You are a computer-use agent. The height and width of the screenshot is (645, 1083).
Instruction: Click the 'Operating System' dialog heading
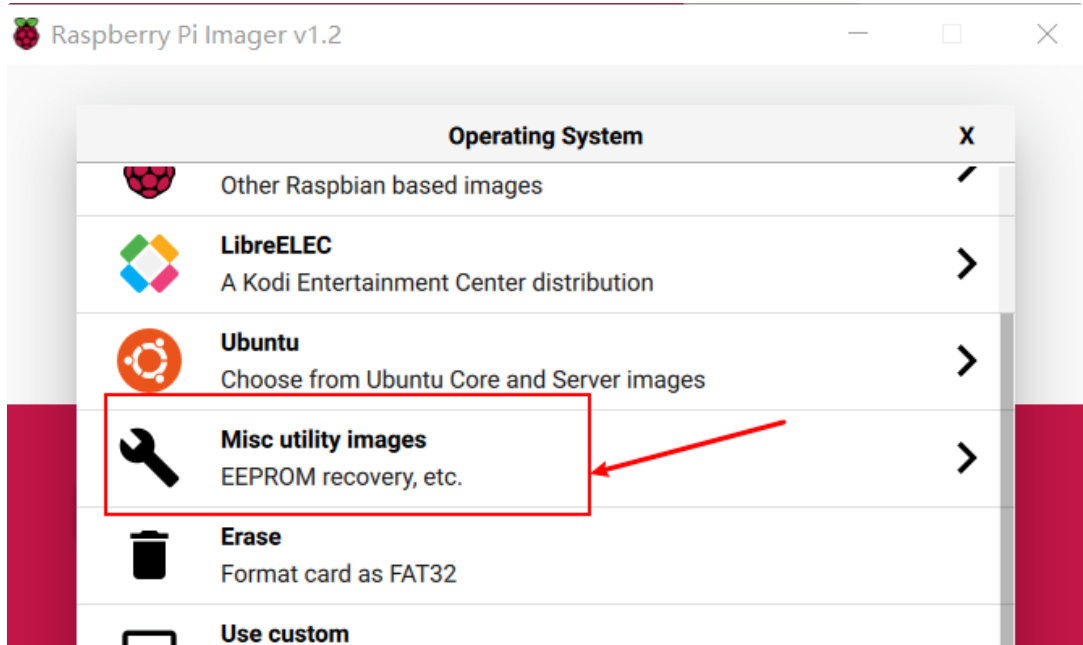tap(546, 136)
